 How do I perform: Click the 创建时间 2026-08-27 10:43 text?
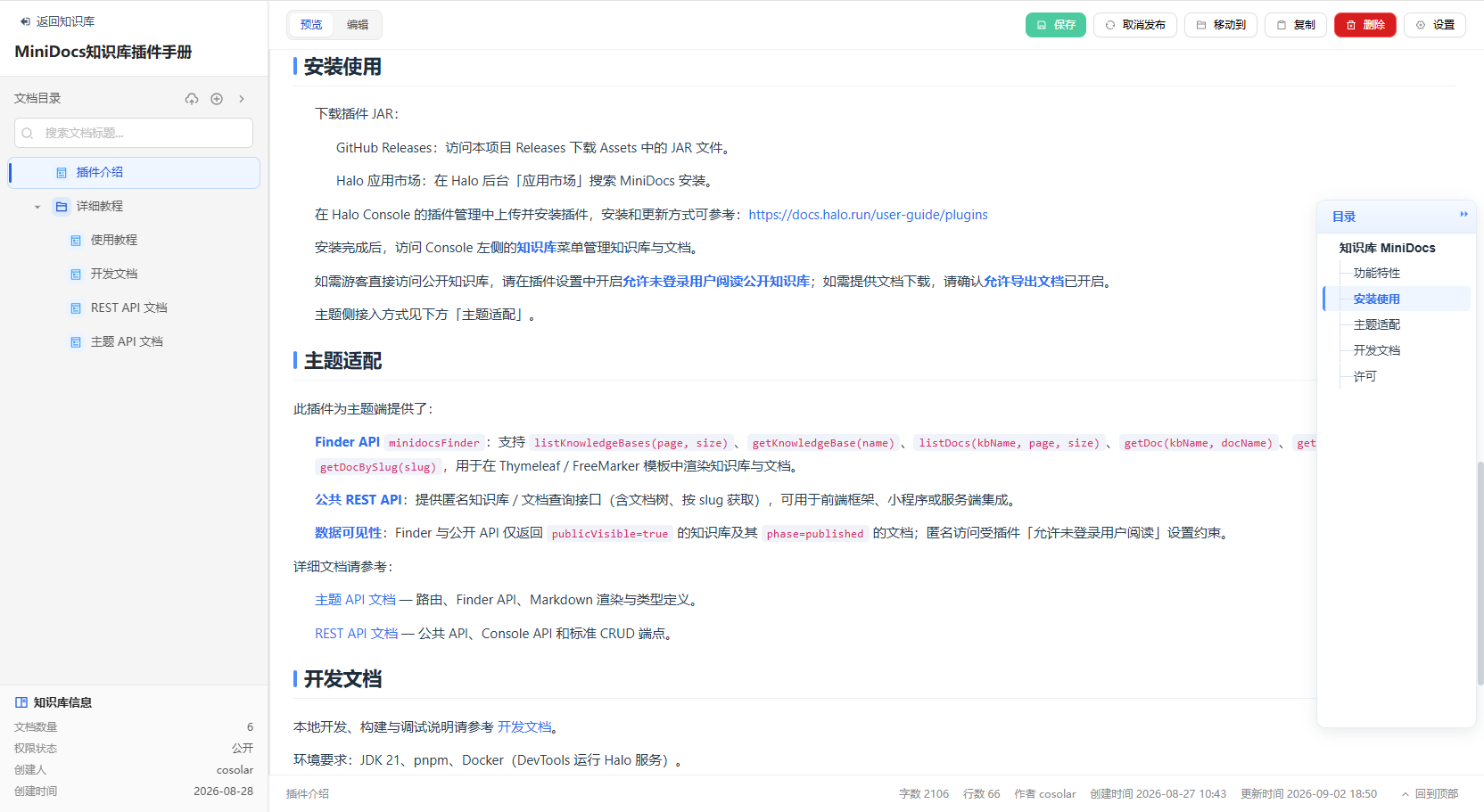1158,794
